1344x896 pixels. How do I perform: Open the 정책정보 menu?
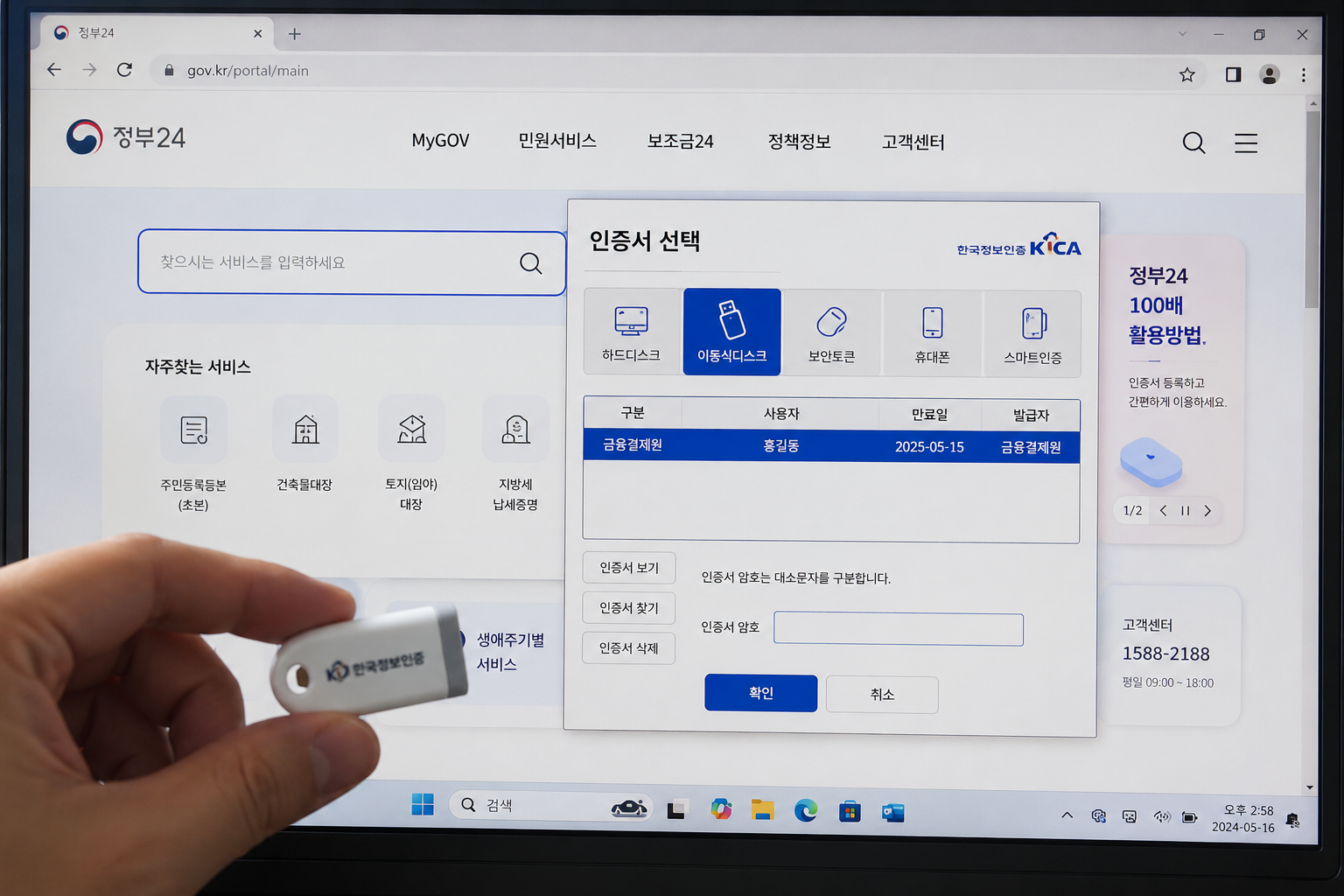[799, 142]
